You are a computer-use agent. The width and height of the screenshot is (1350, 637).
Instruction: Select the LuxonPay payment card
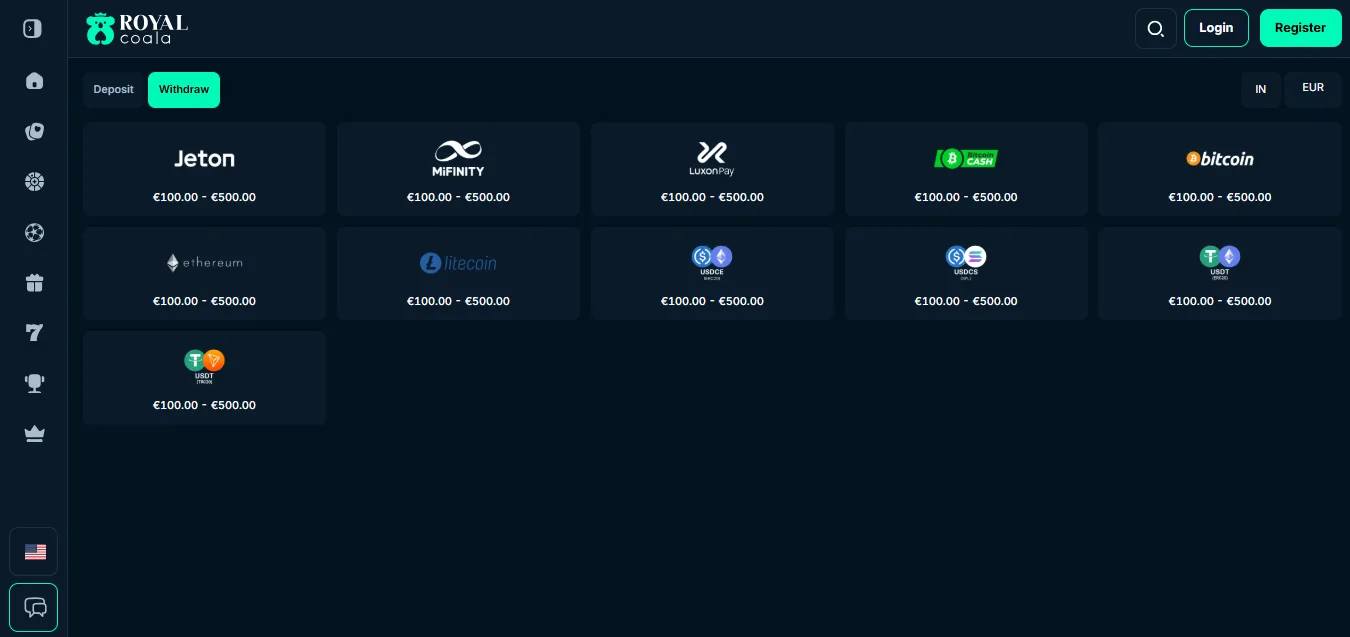tap(712, 169)
